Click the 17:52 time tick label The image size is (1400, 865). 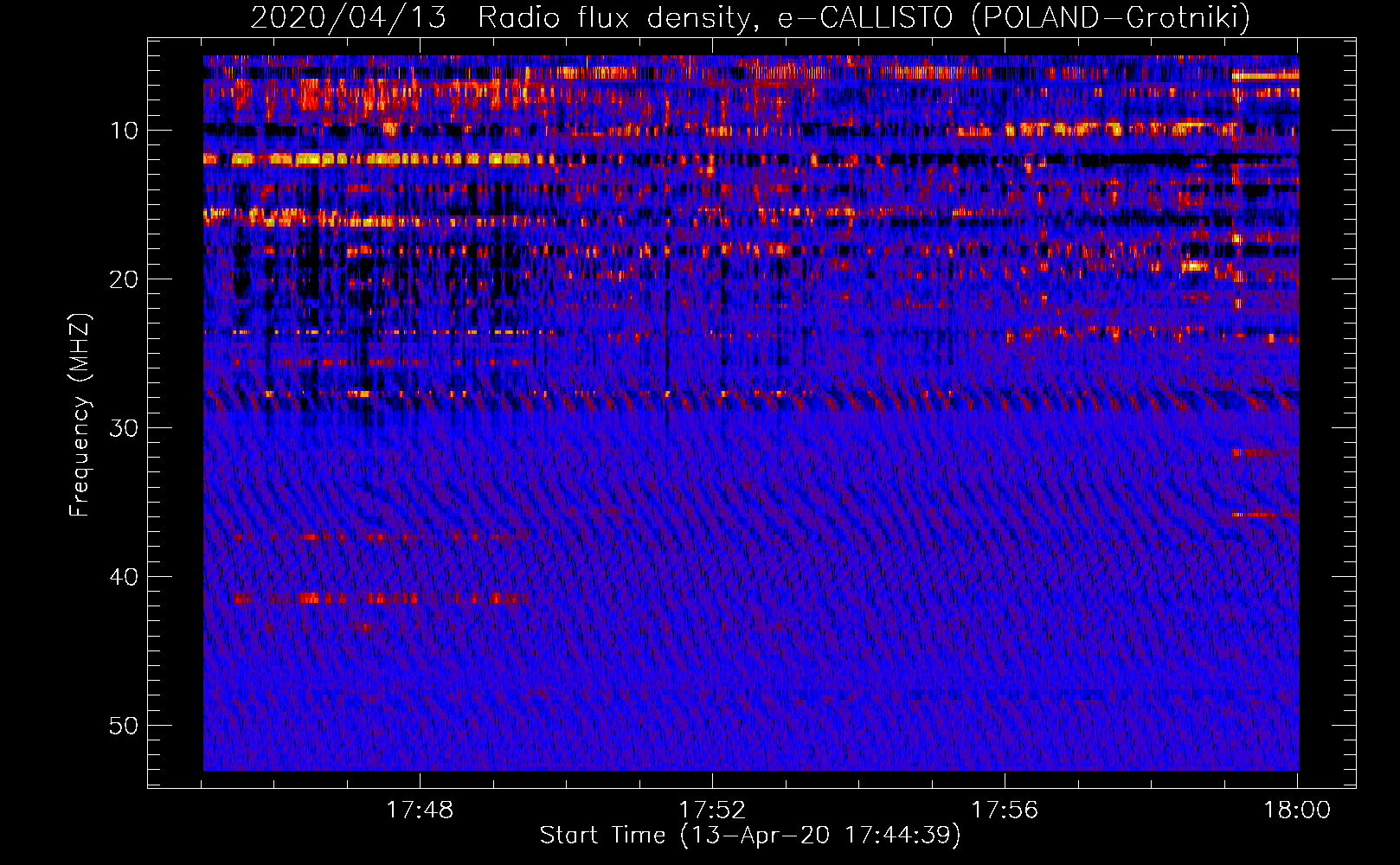tap(712, 811)
